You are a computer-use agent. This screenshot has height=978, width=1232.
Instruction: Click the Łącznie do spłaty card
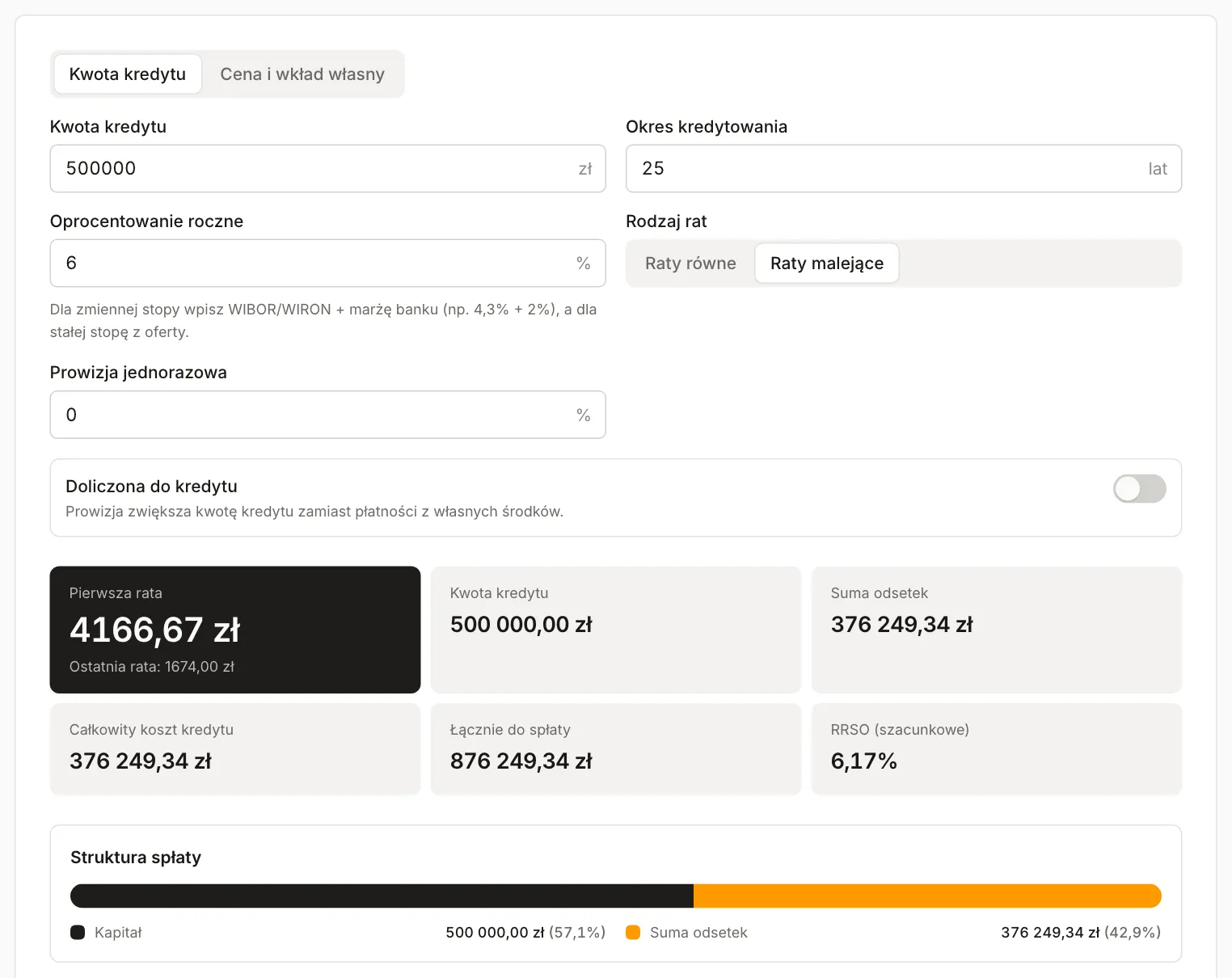tap(616, 748)
